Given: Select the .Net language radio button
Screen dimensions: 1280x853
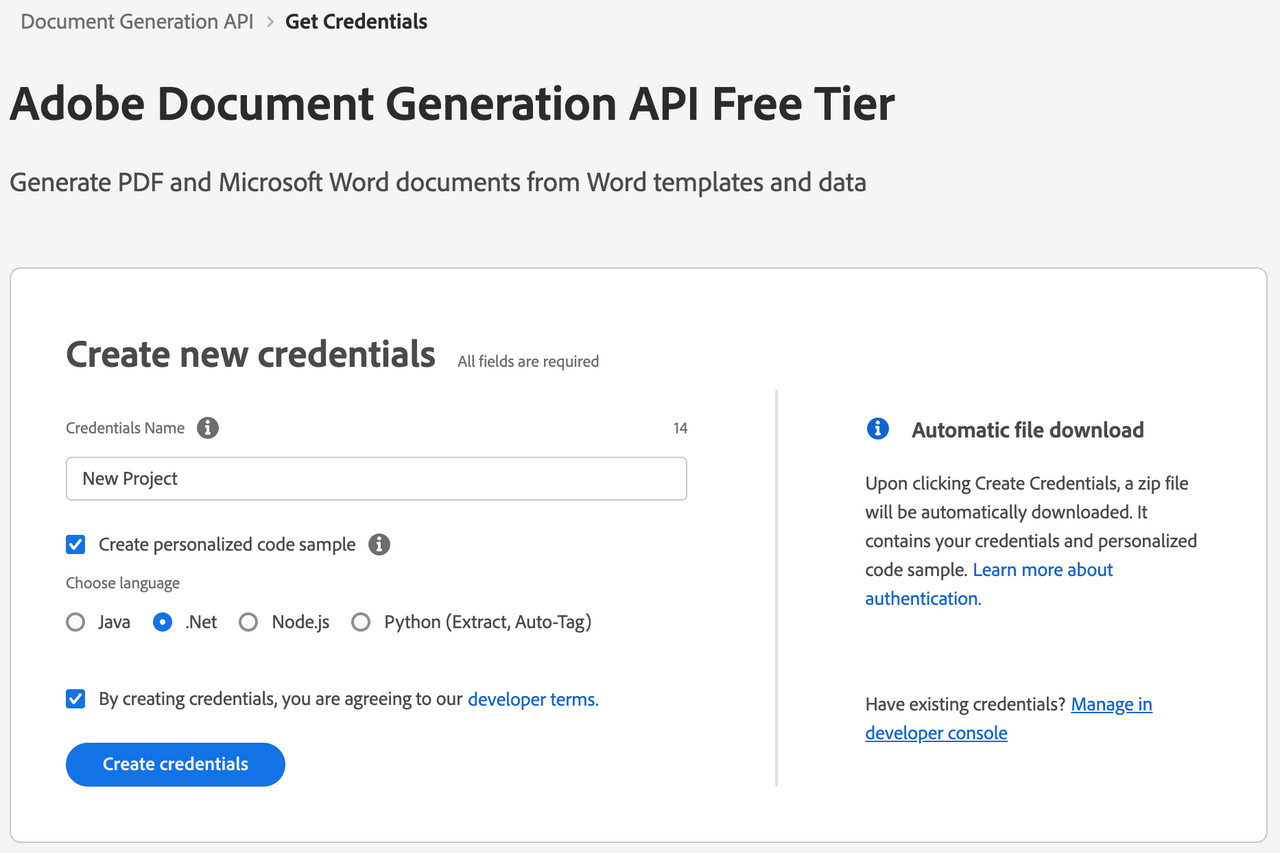Looking at the screenshot, I should (x=163, y=622).
